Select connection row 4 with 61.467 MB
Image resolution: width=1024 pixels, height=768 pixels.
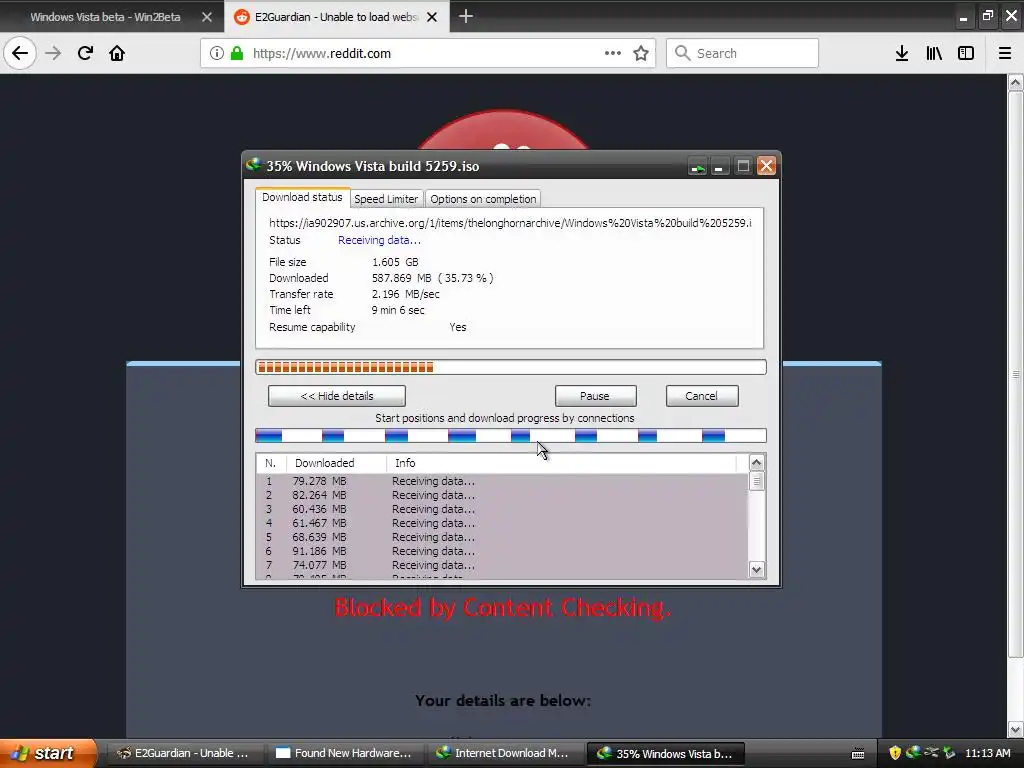tap(502, 523)
